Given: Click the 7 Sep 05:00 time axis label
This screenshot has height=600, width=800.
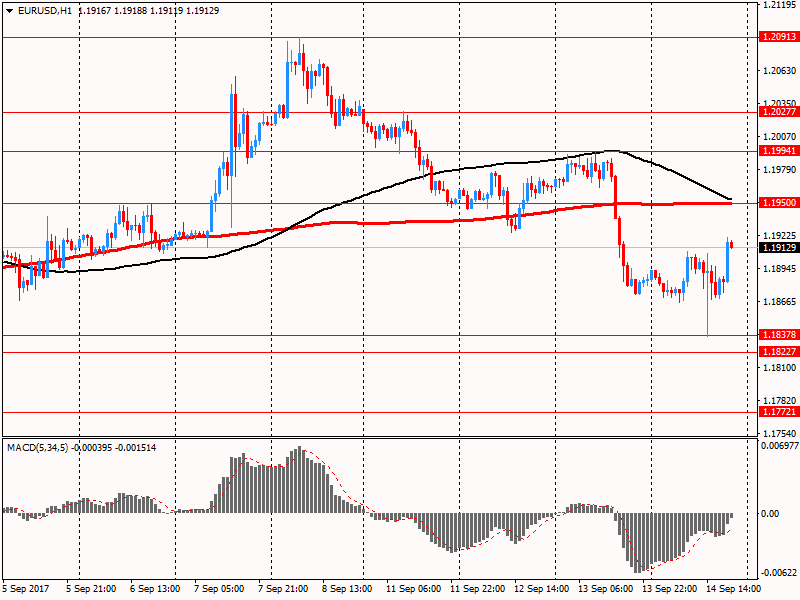Looking at the screenshot, I should 219,588.
